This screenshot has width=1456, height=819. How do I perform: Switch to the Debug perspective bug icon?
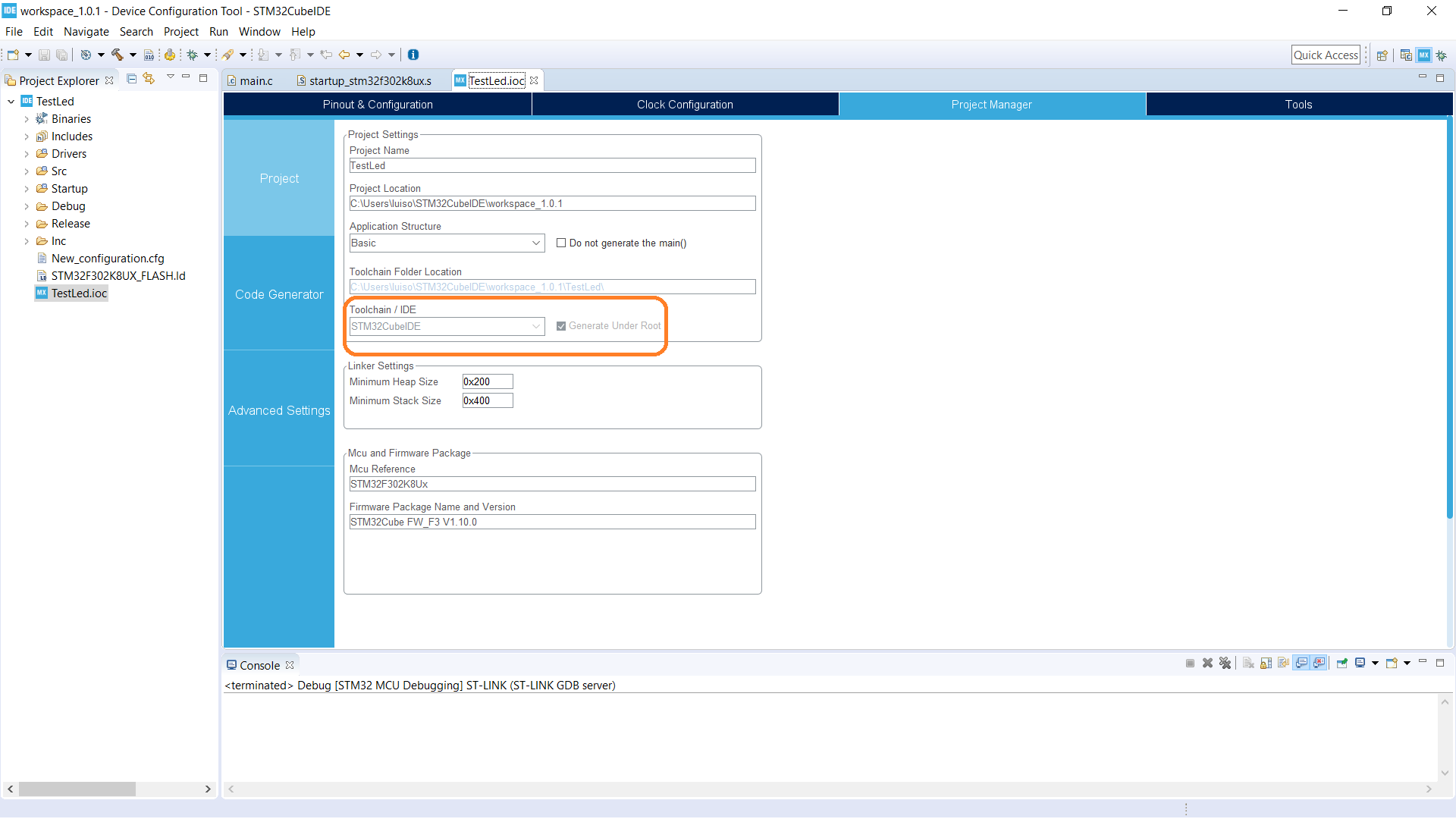1441,55
